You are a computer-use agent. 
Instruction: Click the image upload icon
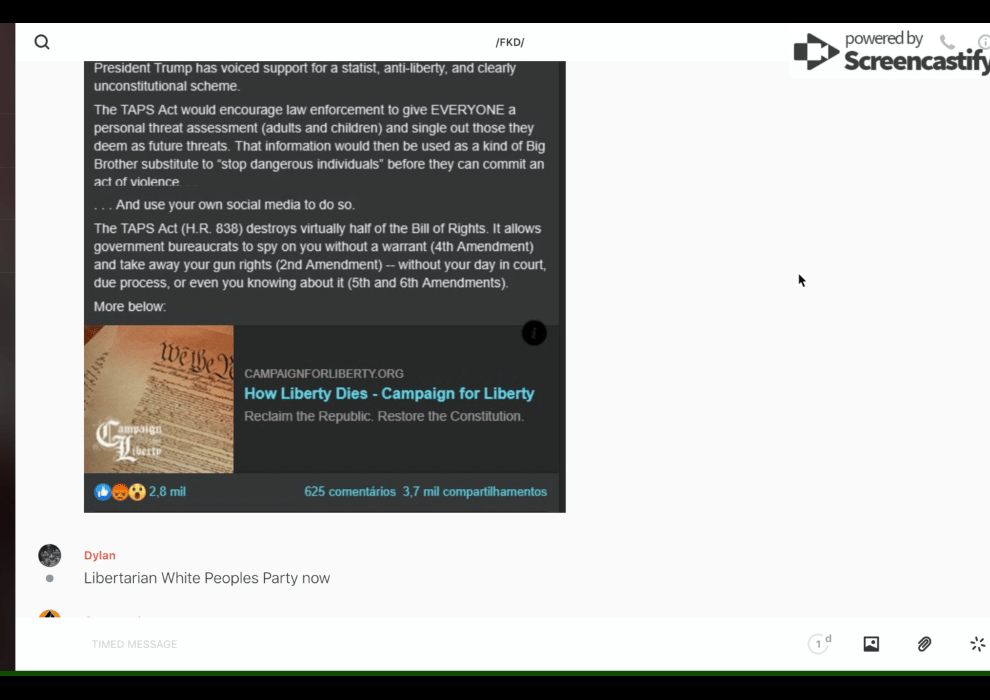pos(871,644)
